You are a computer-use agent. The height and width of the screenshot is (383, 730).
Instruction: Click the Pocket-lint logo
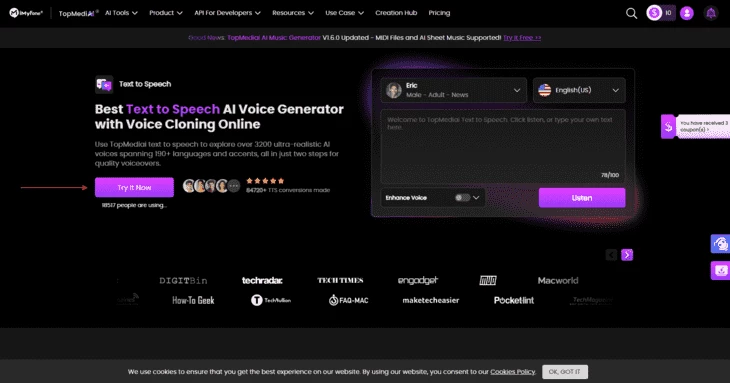point(514,301)
